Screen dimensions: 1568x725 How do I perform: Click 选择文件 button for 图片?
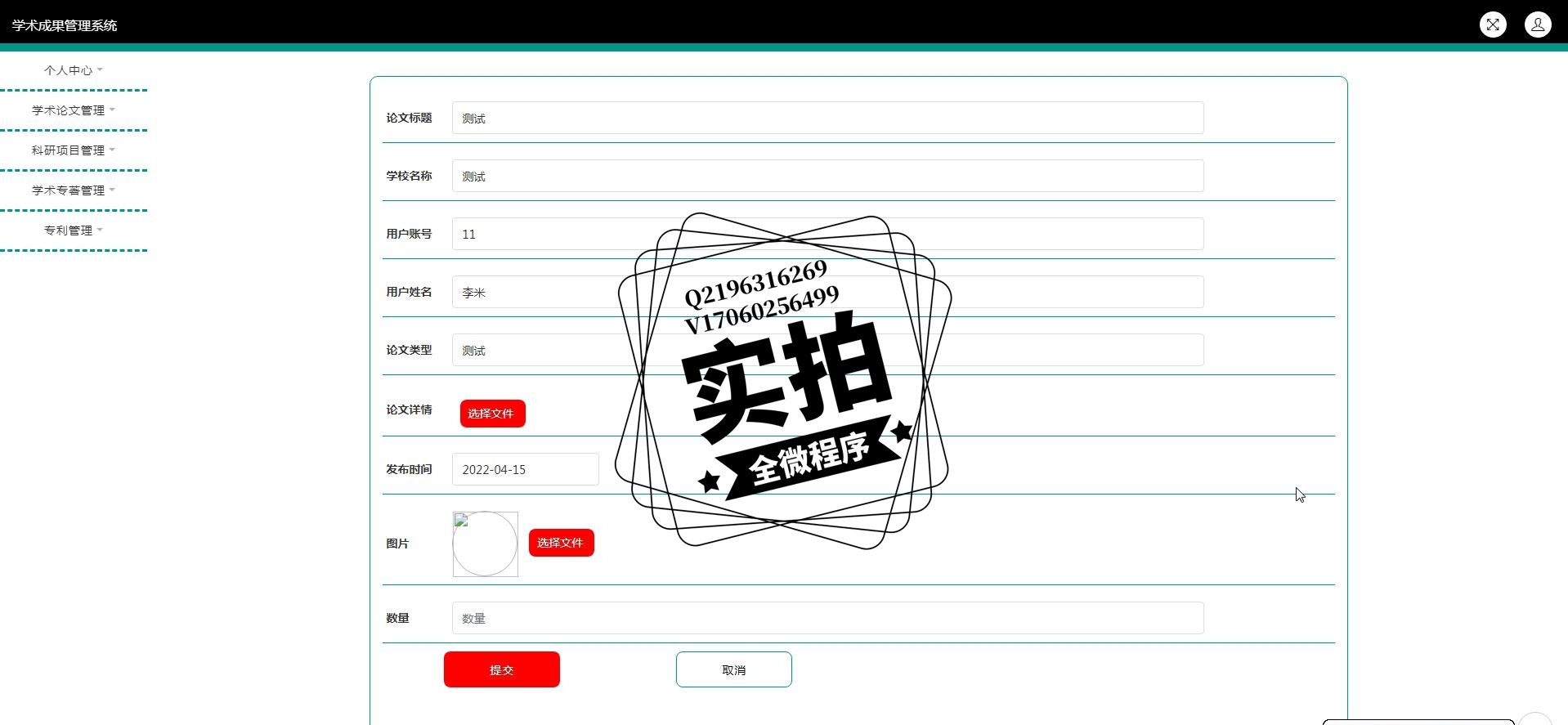coord(561,543)
